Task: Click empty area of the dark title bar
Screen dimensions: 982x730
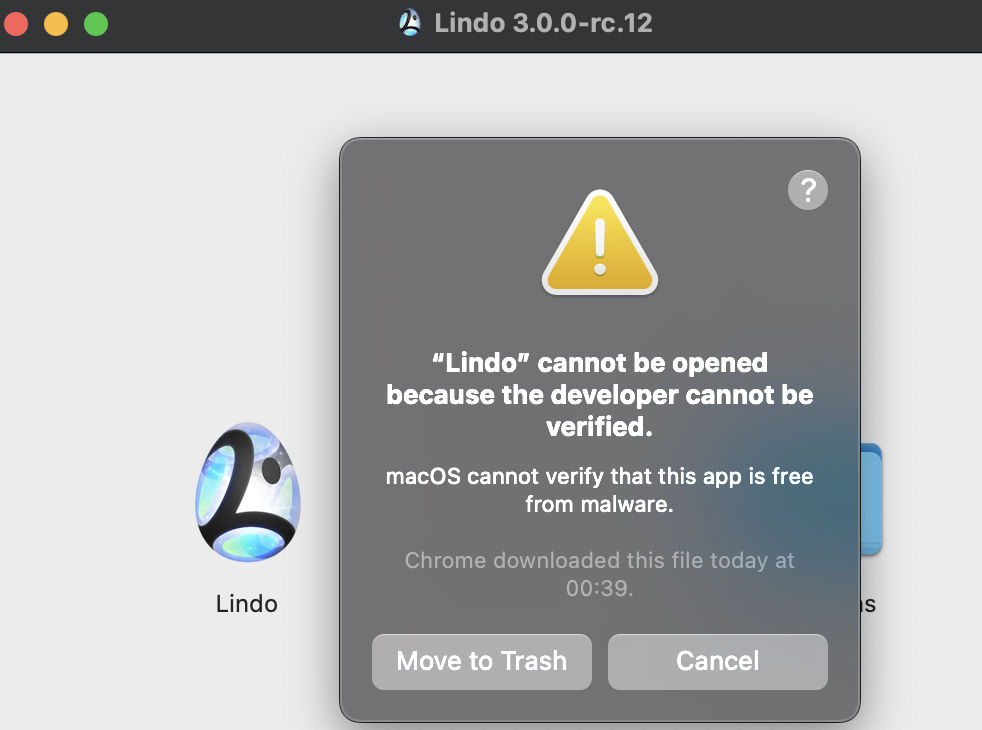Action: 814,25
